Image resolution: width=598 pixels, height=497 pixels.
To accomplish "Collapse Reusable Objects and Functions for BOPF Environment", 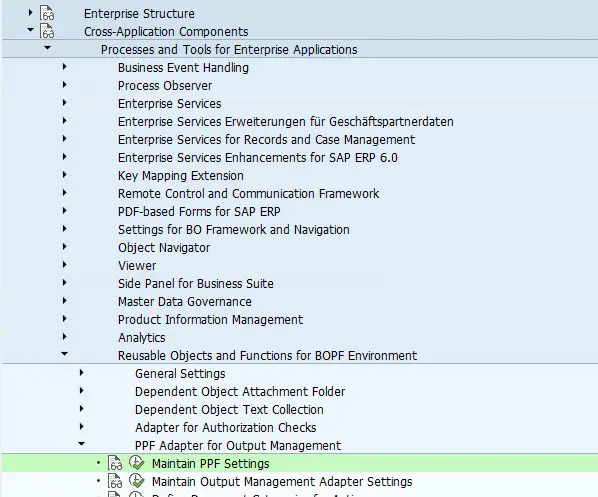I will coord(64,354).
